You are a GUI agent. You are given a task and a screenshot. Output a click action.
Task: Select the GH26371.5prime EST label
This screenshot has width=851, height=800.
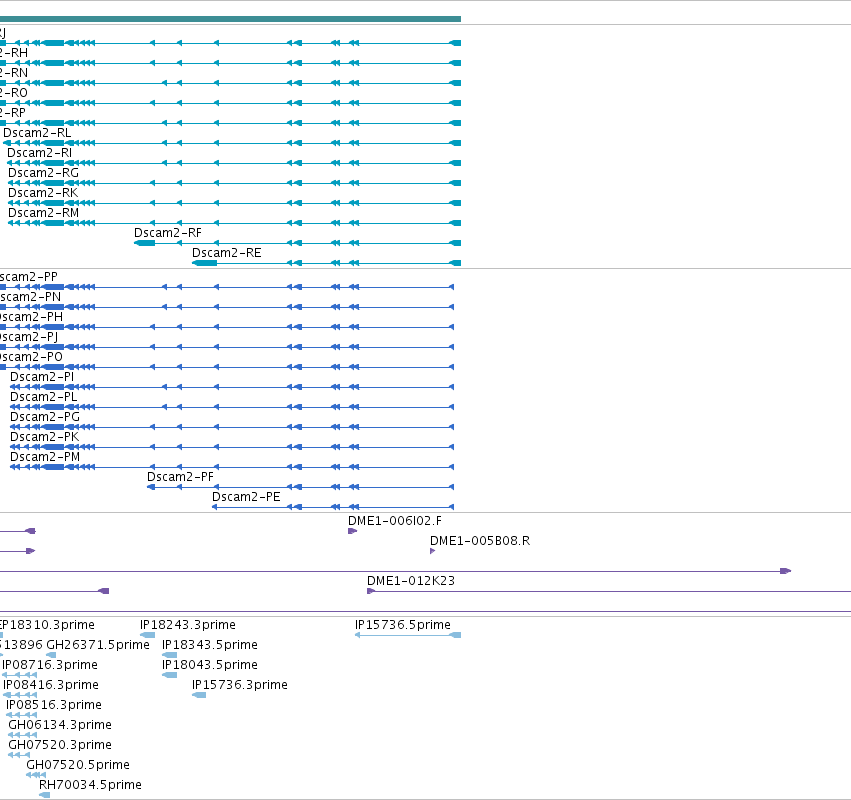pos(98,645)
